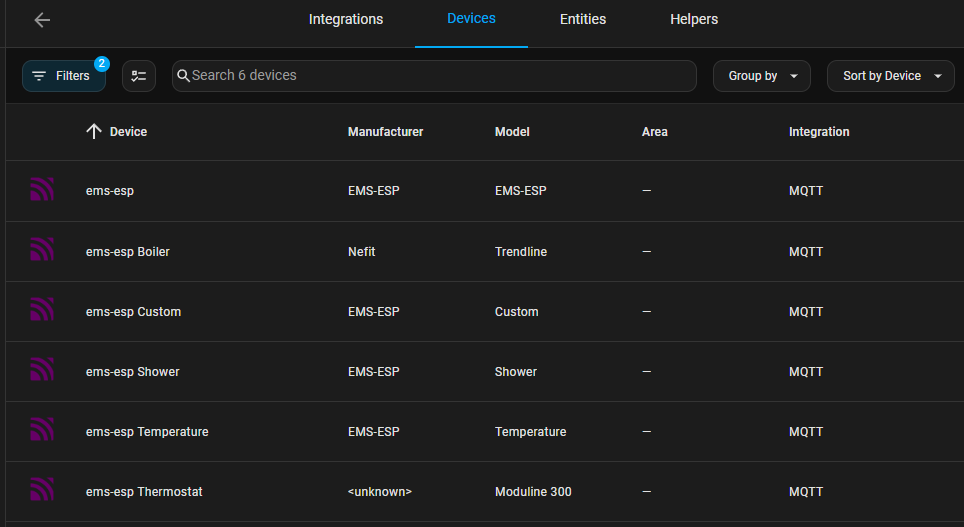Click the MQTT icon for ems-esp Shower

41,370
